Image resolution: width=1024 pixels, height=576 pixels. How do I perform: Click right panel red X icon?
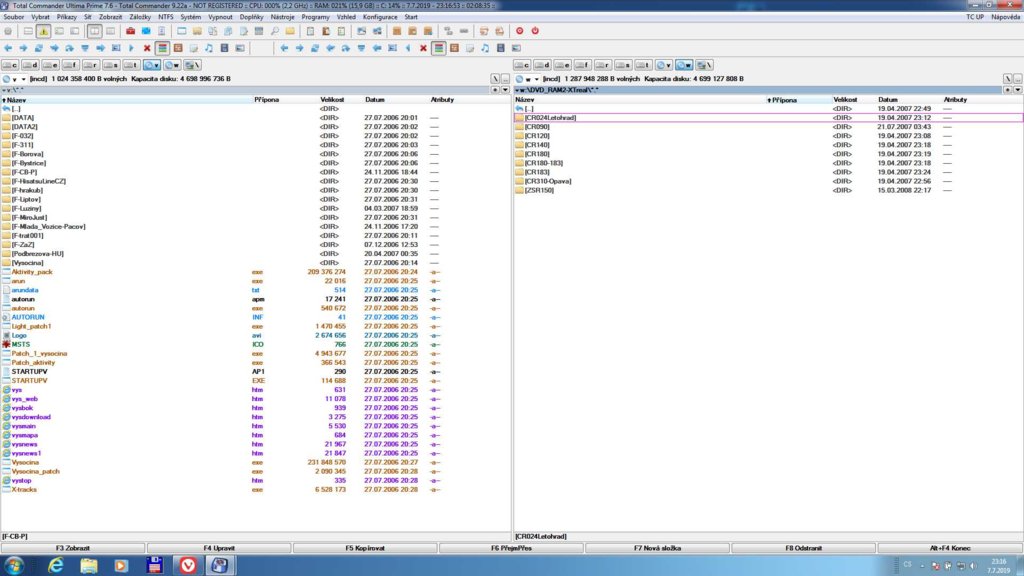tap(423, 48)
